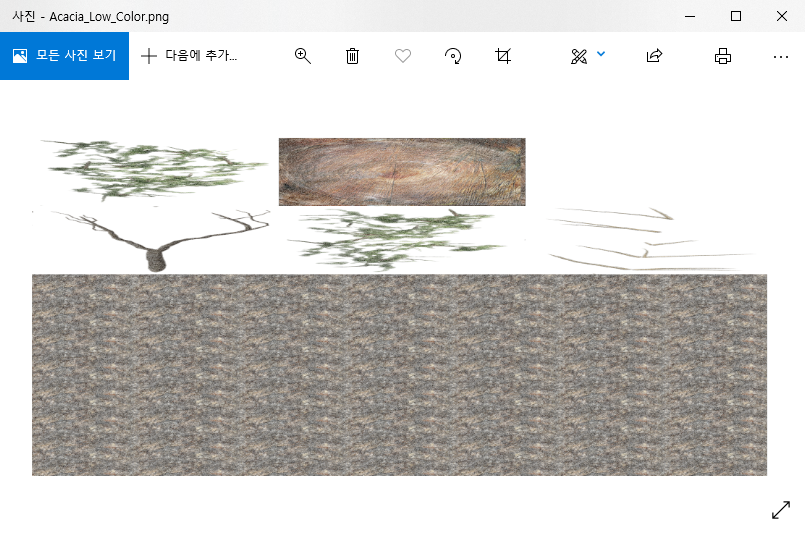The image size is (805, 534).
Task: Rotate the image with rotate icon
Action: (x=453, y=55)
